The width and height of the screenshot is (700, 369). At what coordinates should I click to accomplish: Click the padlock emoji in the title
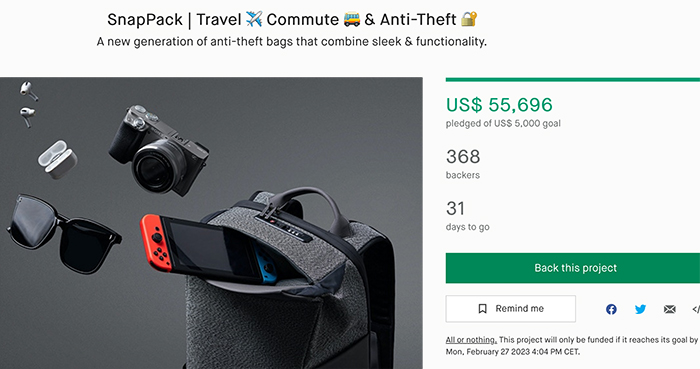point(469,19)
